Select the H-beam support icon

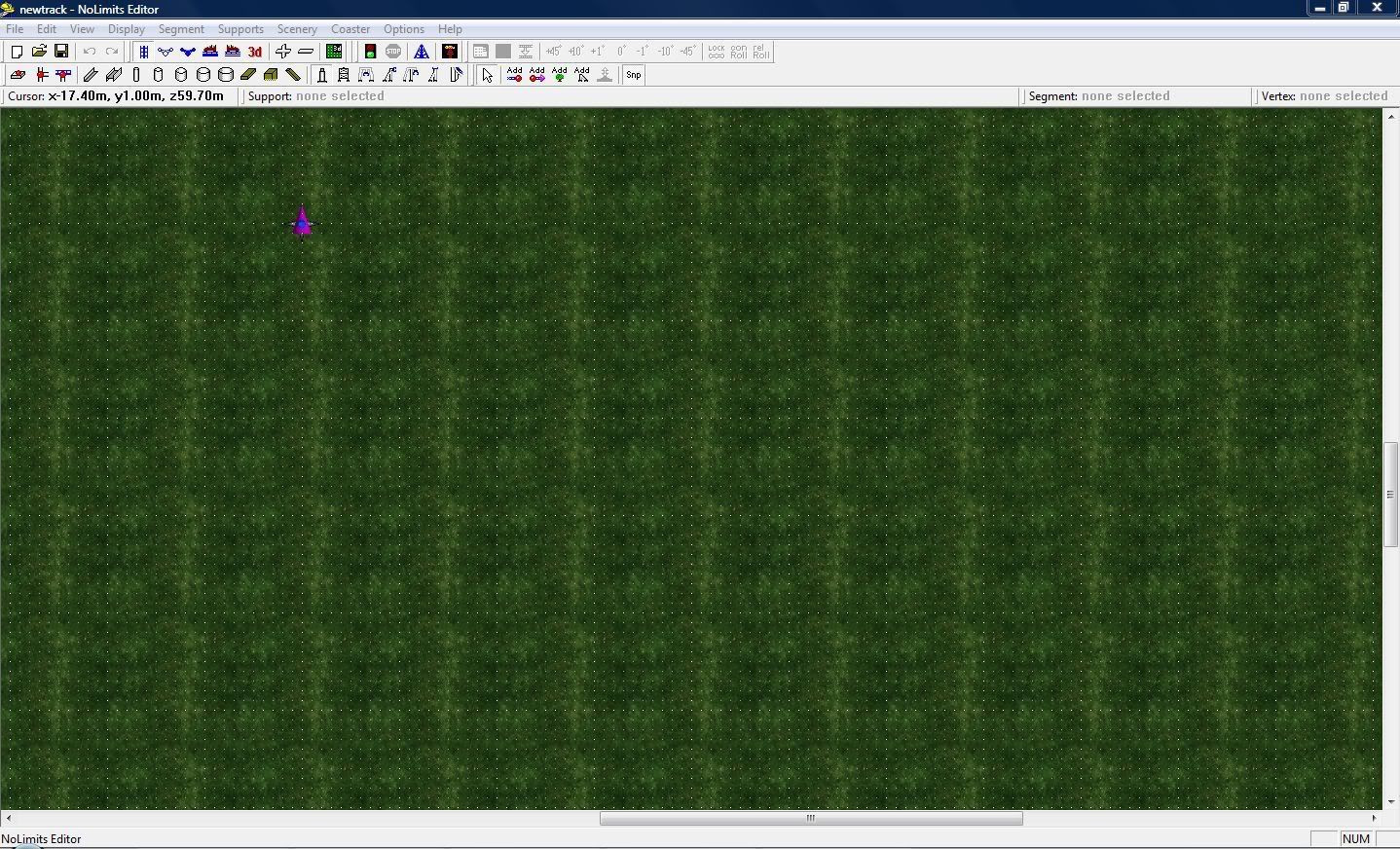pos(113,75)
